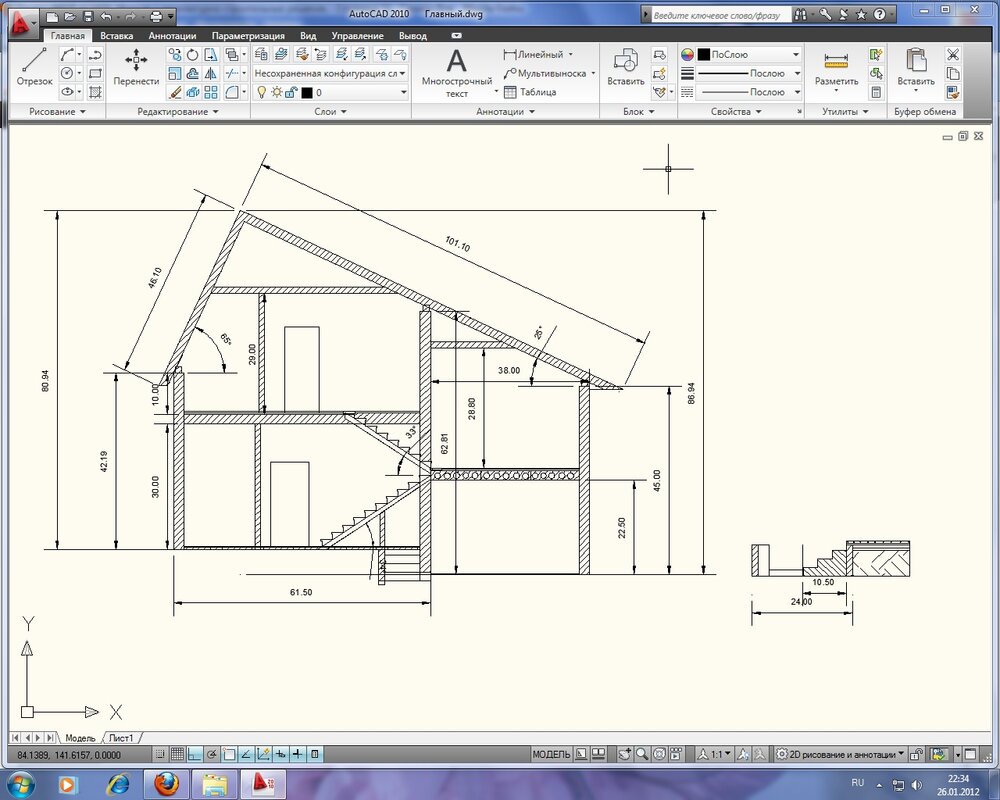1000x800 pixels.
Task: Switch to the Вставка ribbon tab
Action: 116,36
